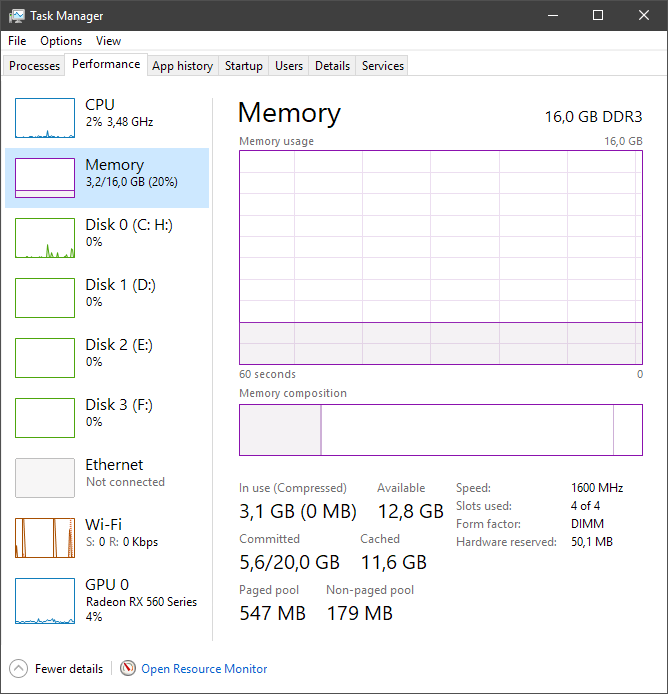
Task: Open the View menu
Action: [108, 41]
